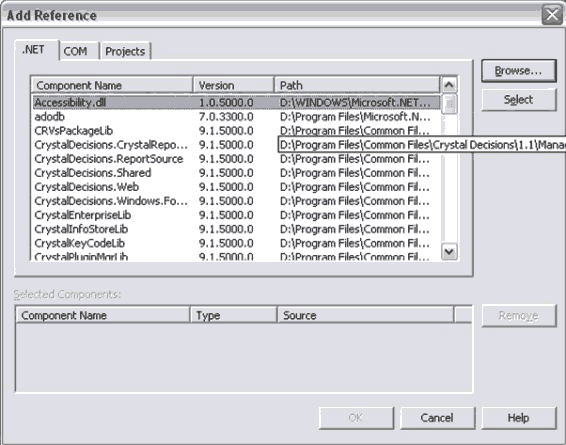566x445 pixels.
Task: Sort by the Component Name column header
Action: (x=112, y=85)
